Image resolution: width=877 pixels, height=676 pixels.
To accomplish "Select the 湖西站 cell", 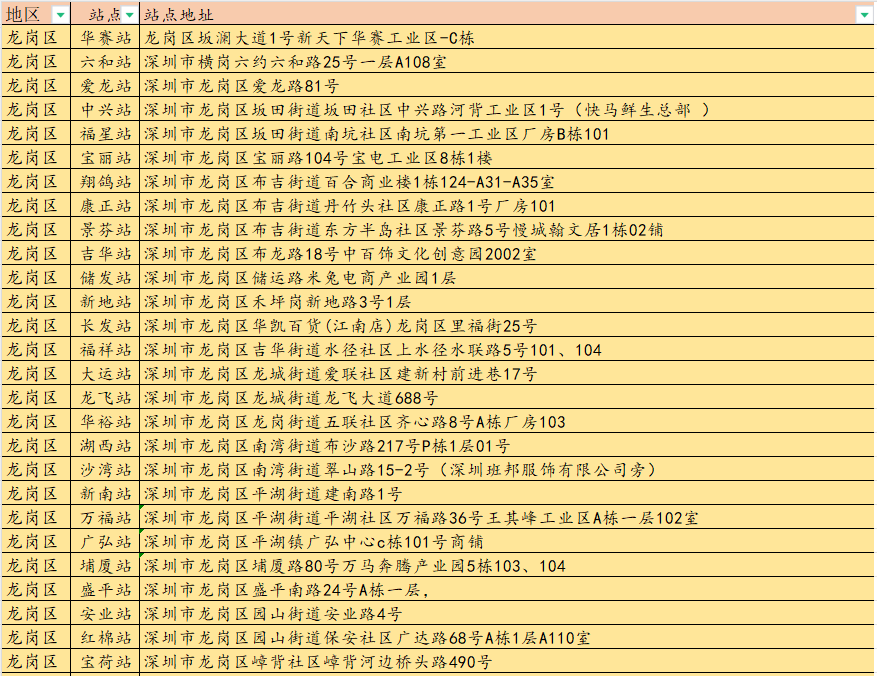I will [x=105, y=446].
